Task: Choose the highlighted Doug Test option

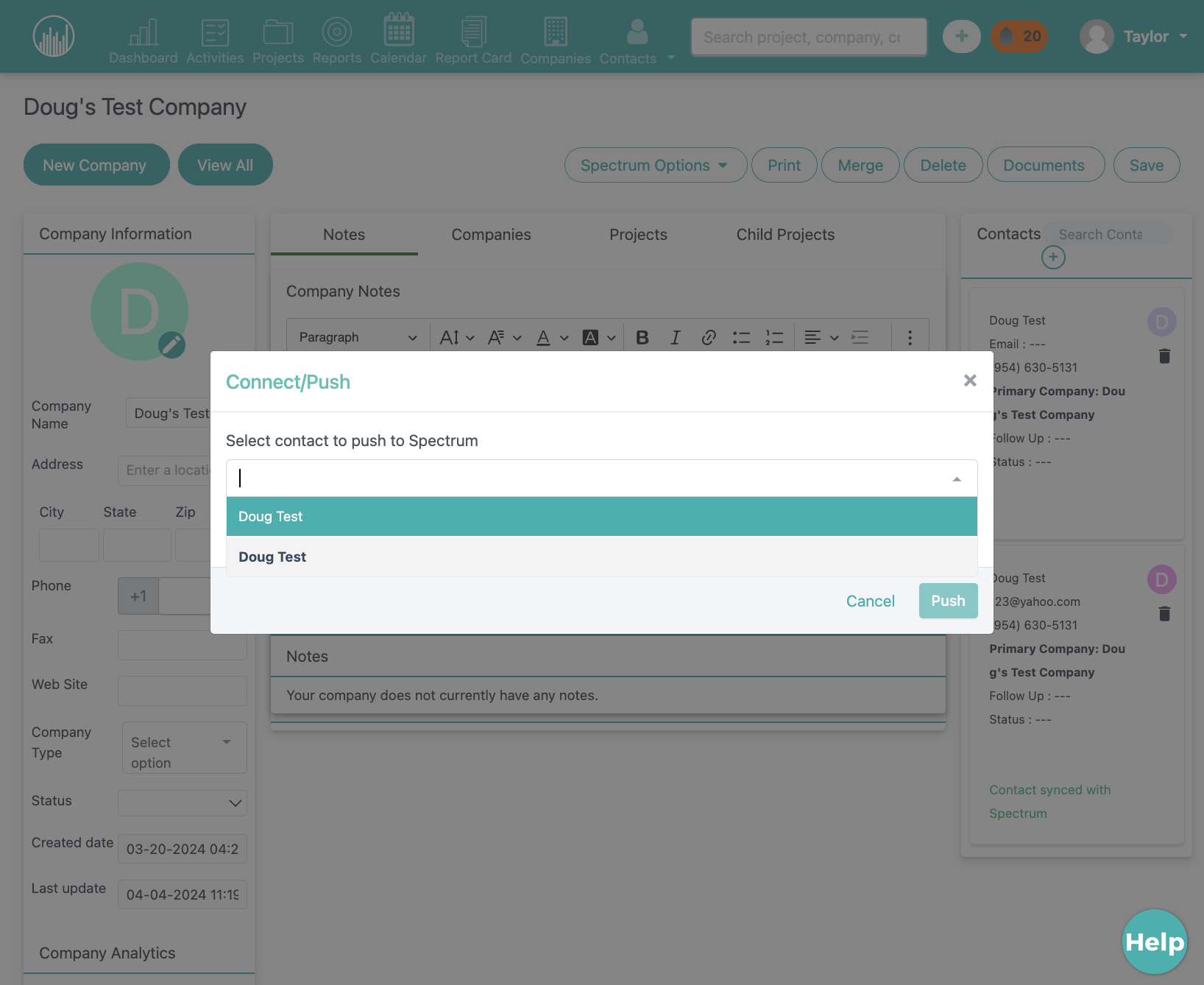Action: point(602,517)
